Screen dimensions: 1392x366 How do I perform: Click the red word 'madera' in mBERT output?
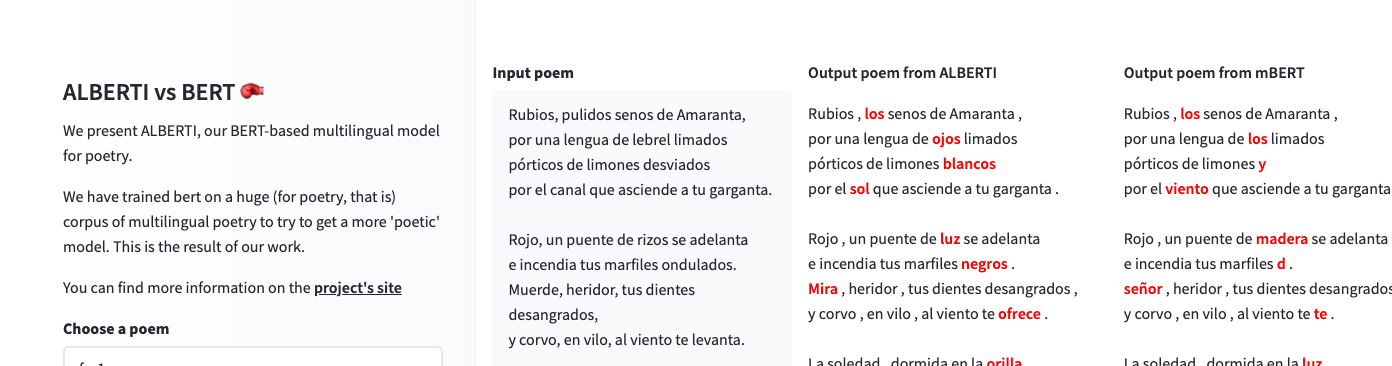[x=1282, y=239]
